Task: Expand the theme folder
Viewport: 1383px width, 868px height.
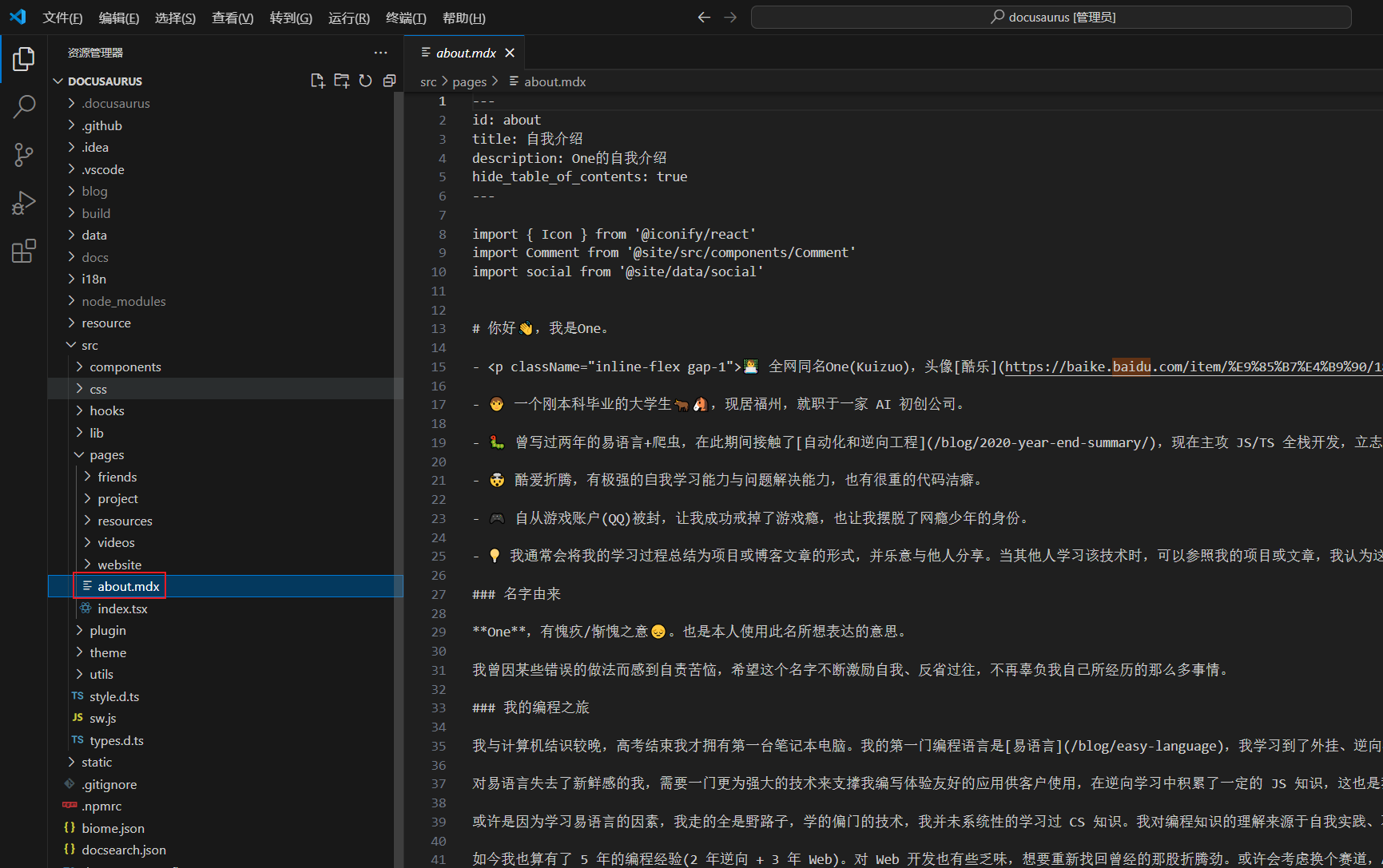Action: coord(79,652)
